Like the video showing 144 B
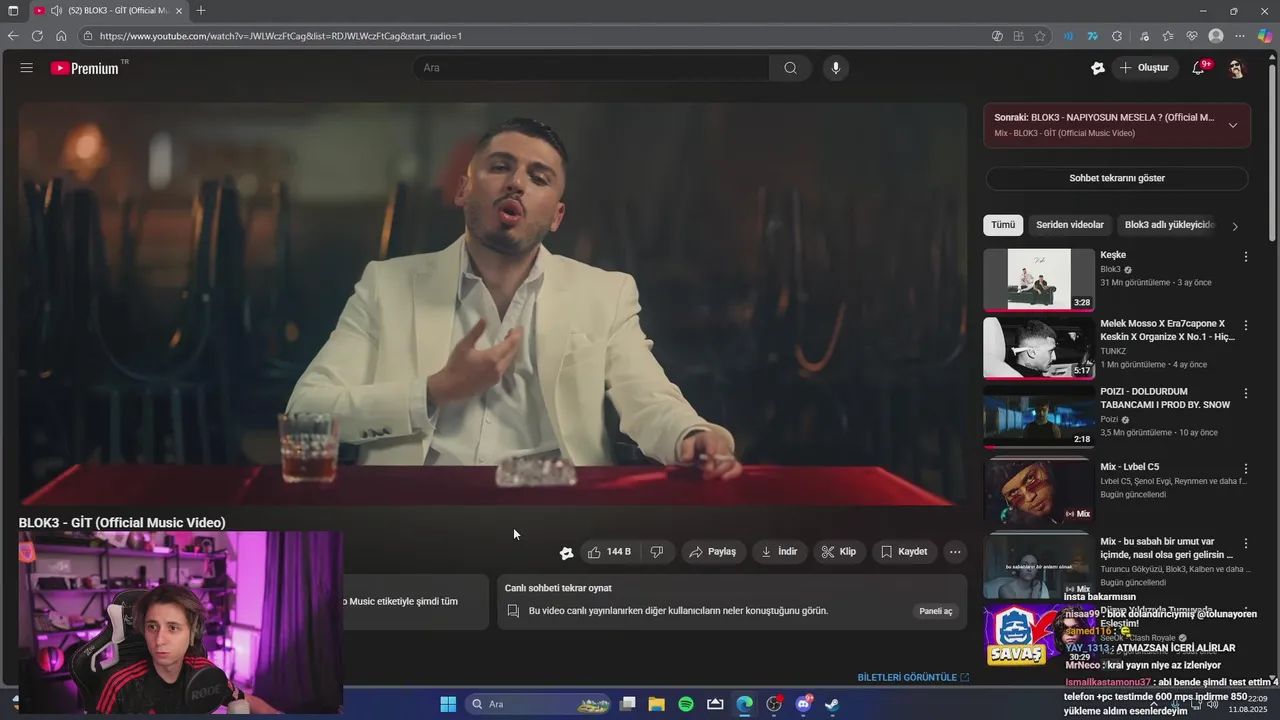The height and width of the screenshot is (720, 1280). pos(609,552)
